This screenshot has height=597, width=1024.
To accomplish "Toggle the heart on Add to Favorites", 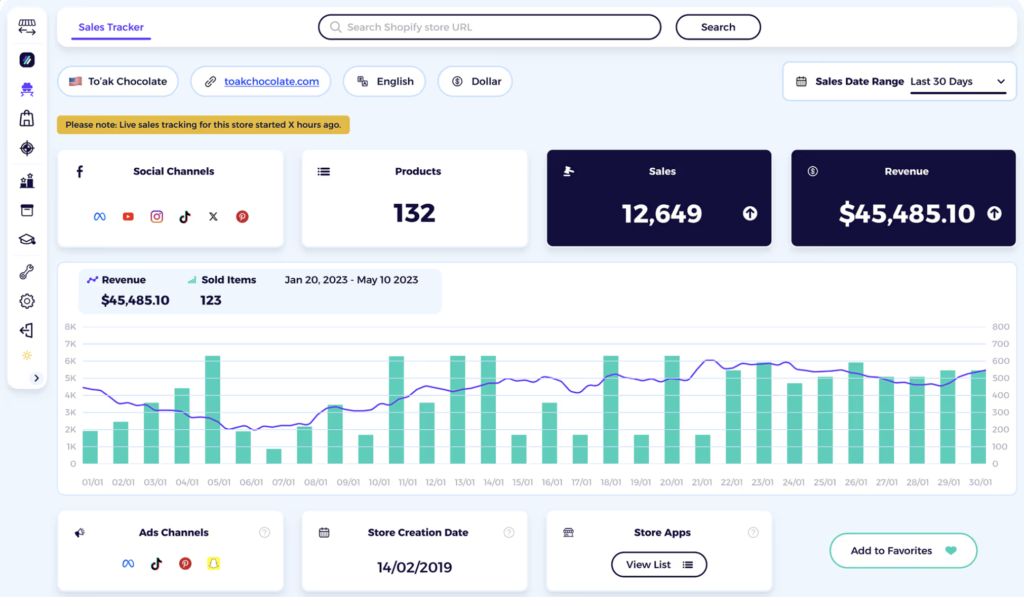I will [949, 550].
